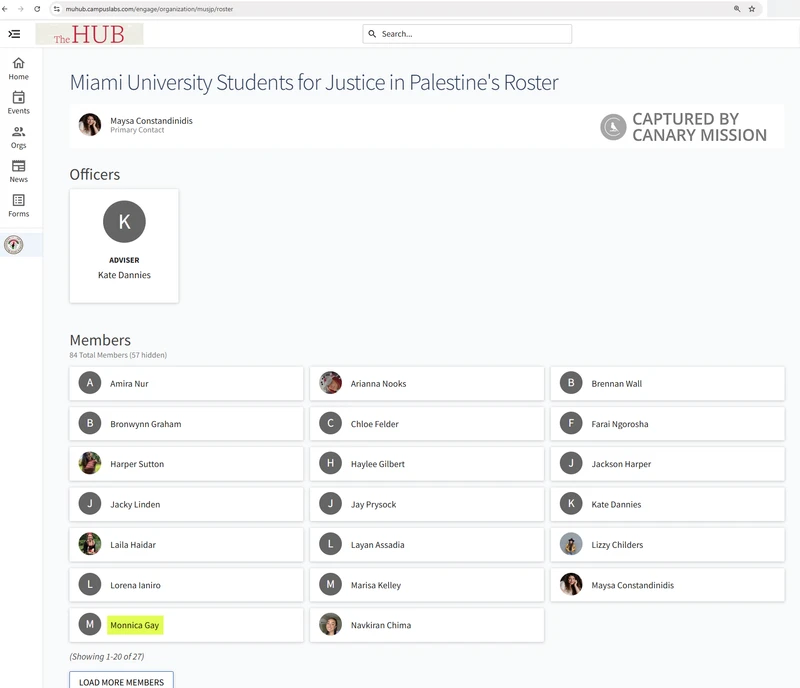Open Jacky Linden member card

187,504
